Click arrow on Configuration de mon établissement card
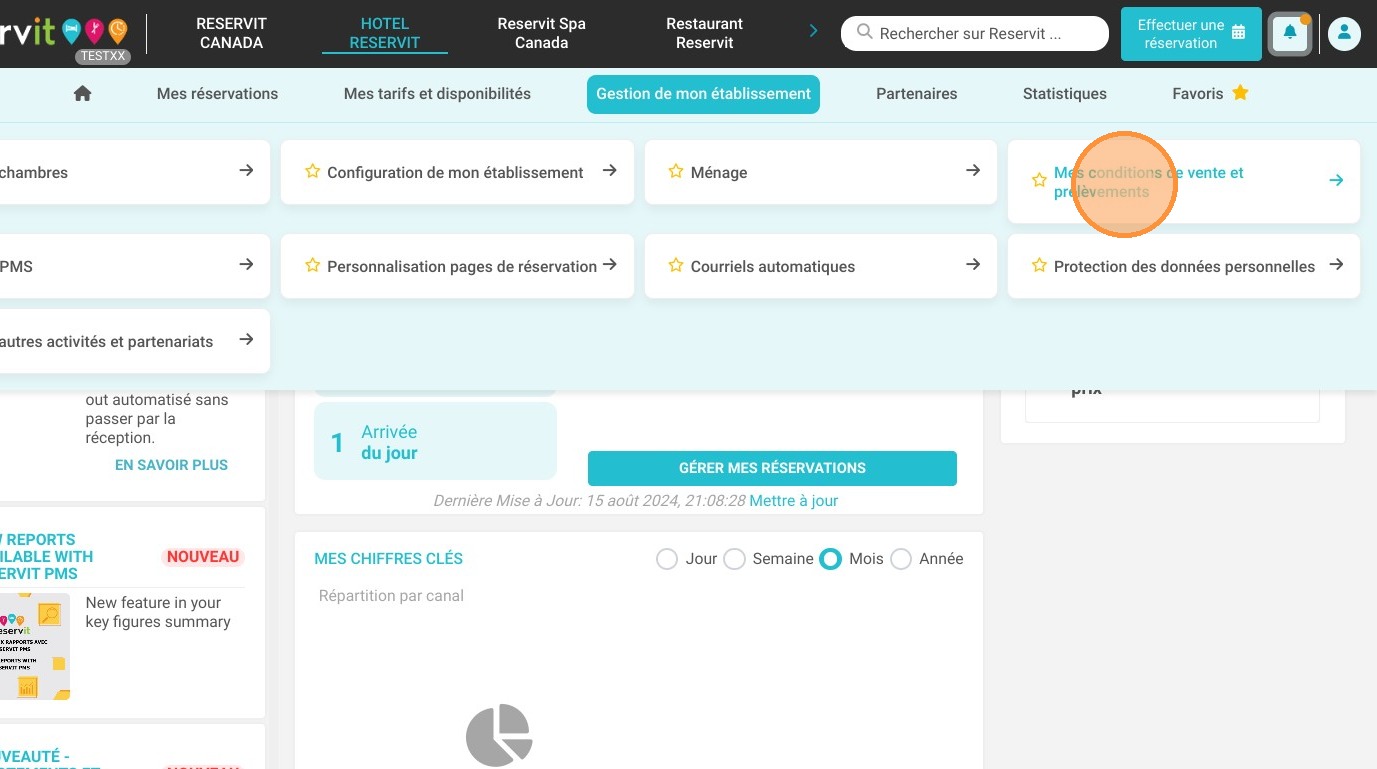1377x769 pixels. pyautogui.click(x=609, y=171)
